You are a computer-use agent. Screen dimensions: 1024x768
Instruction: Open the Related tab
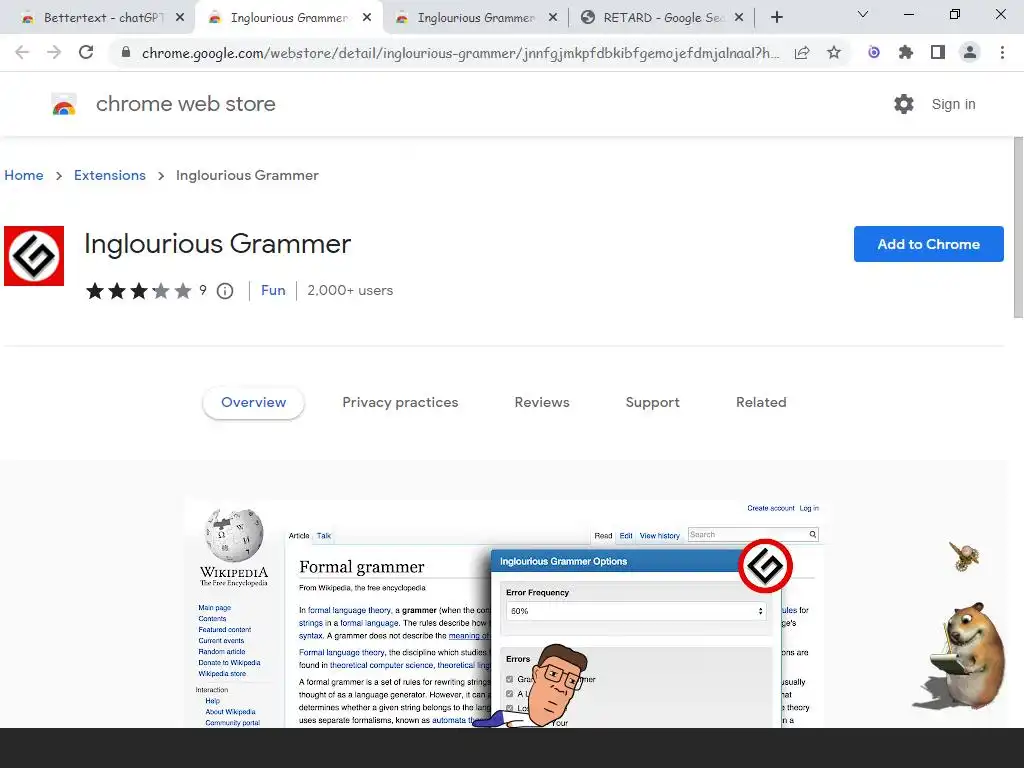point(761,402)
